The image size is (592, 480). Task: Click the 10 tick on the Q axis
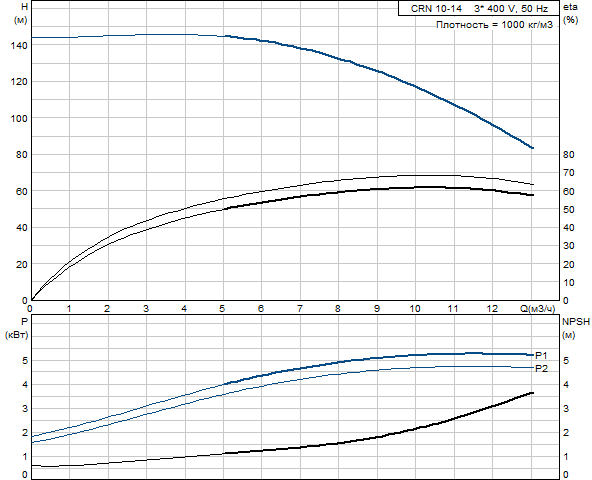[x=415, y=309]
